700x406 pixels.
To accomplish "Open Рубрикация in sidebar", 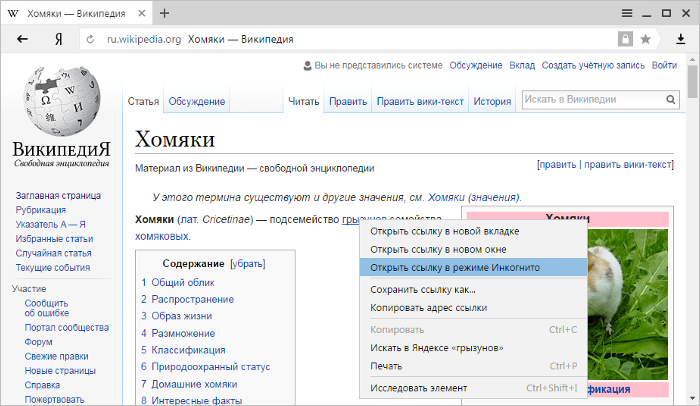I will pos(41,209).
